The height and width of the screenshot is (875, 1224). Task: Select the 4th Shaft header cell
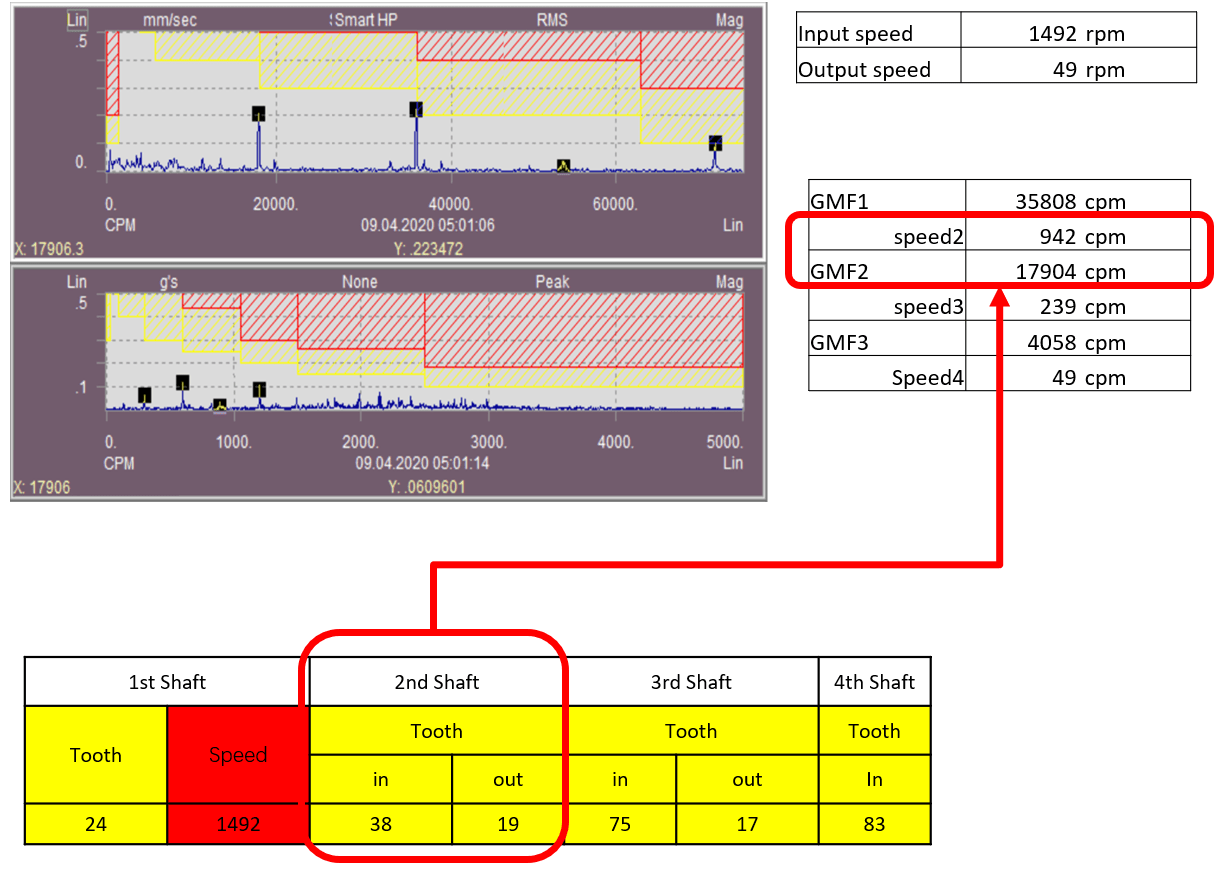875,682
